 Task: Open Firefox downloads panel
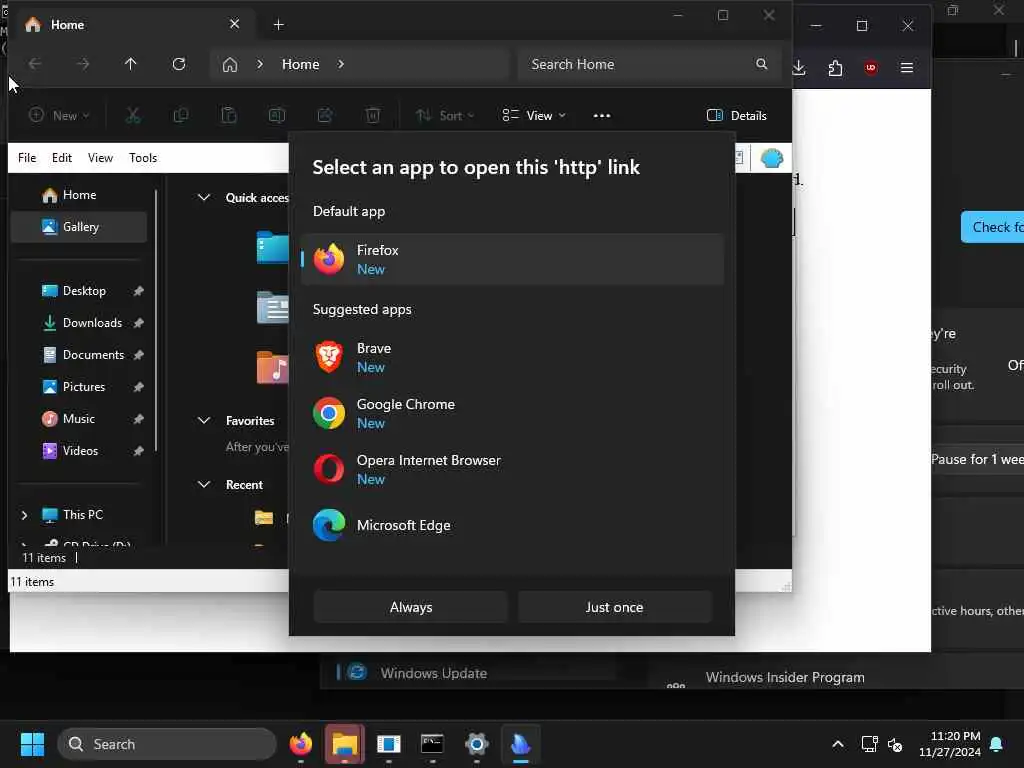pos(799,67)
